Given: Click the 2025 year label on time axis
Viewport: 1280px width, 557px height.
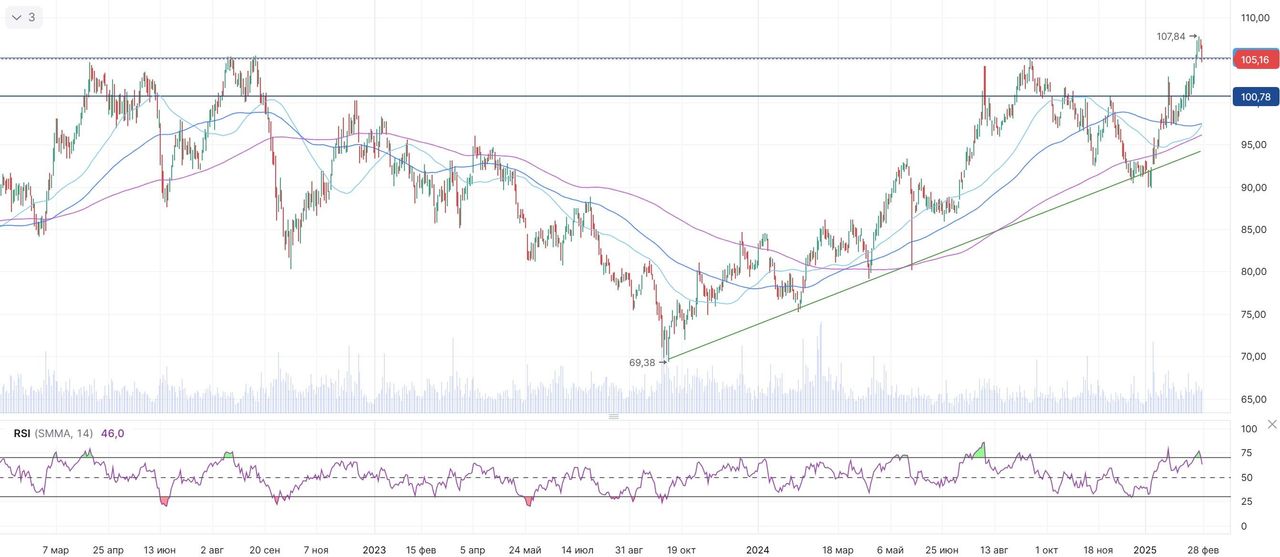Looking at the screenshot, I should point(1145,550).
